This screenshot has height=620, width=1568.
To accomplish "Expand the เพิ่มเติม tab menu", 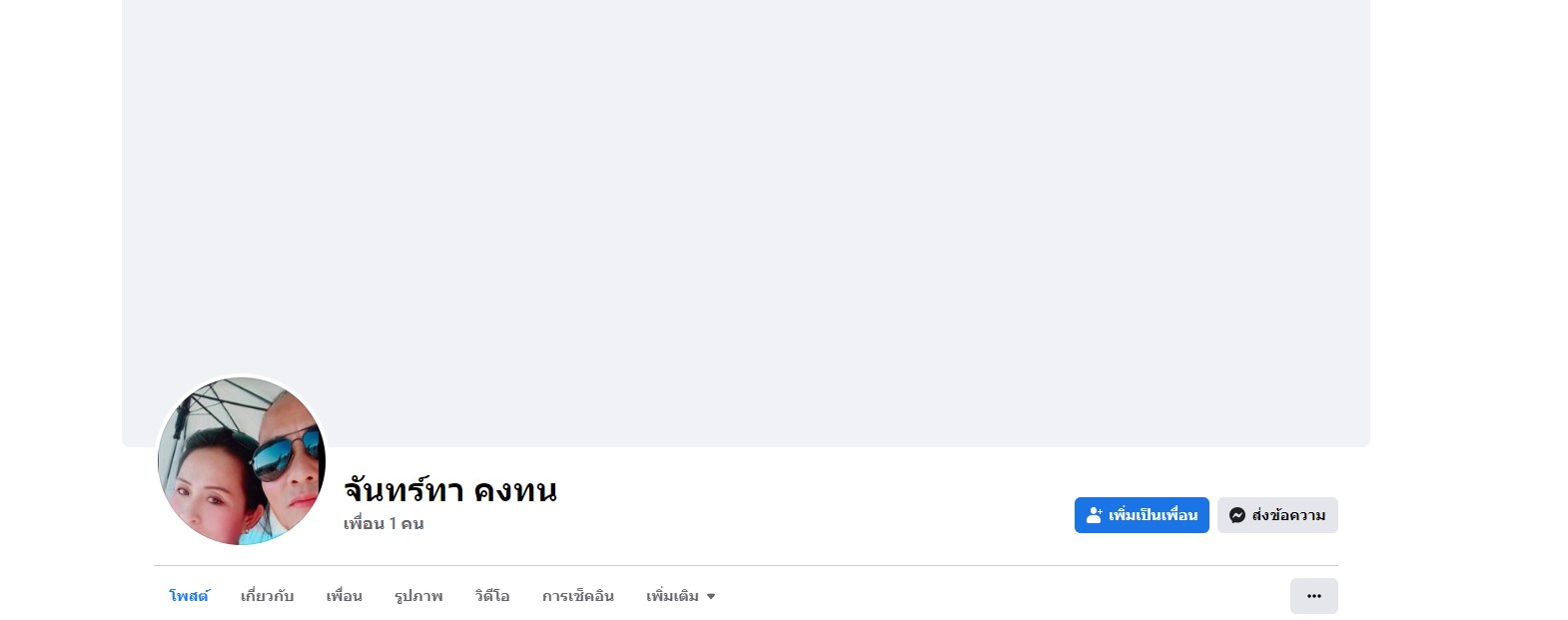I will click(681, 596).
